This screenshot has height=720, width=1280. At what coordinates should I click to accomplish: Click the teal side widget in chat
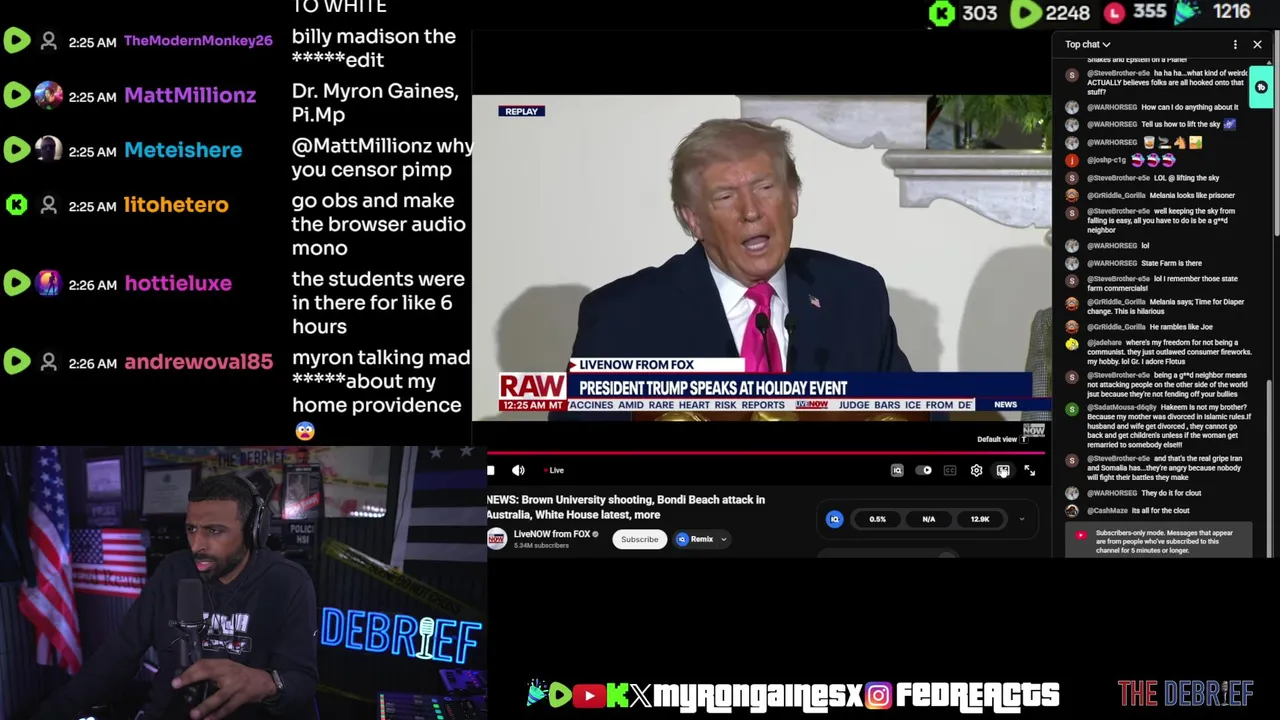(1261, 88)
